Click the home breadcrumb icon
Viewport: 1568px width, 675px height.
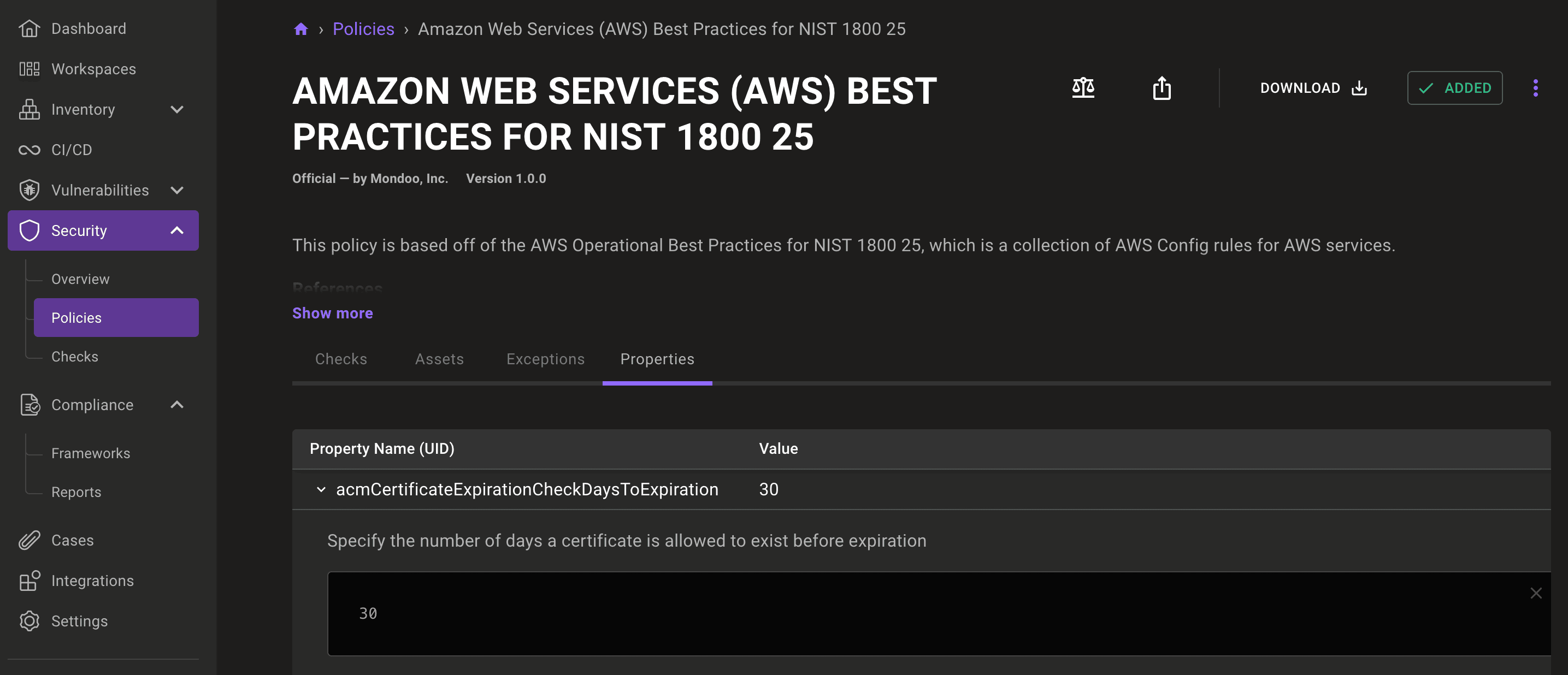300,28
